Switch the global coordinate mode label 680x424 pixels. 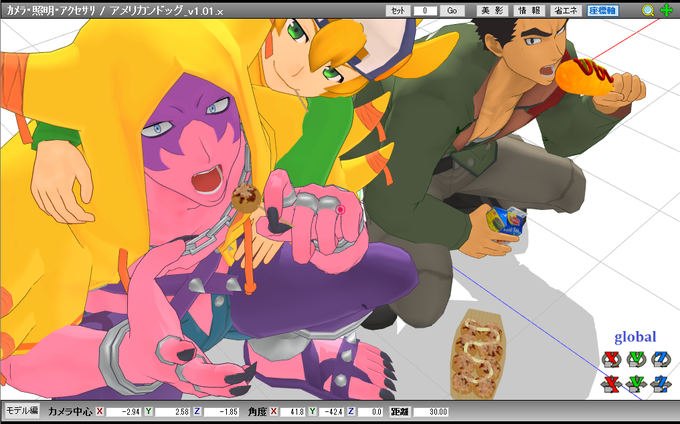(635, 337)
